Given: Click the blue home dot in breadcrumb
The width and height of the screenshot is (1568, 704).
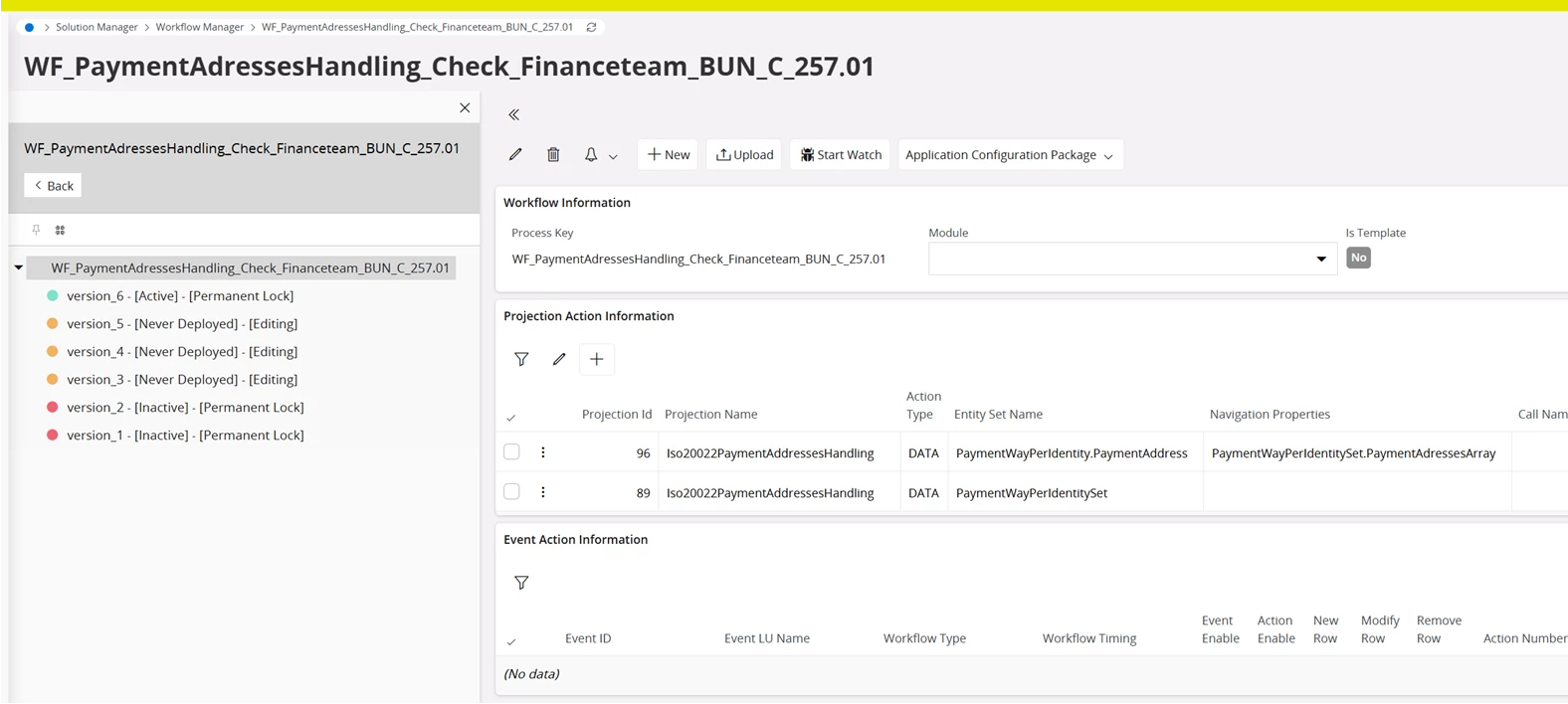Looking at the screenshot, I should (29, 27).
